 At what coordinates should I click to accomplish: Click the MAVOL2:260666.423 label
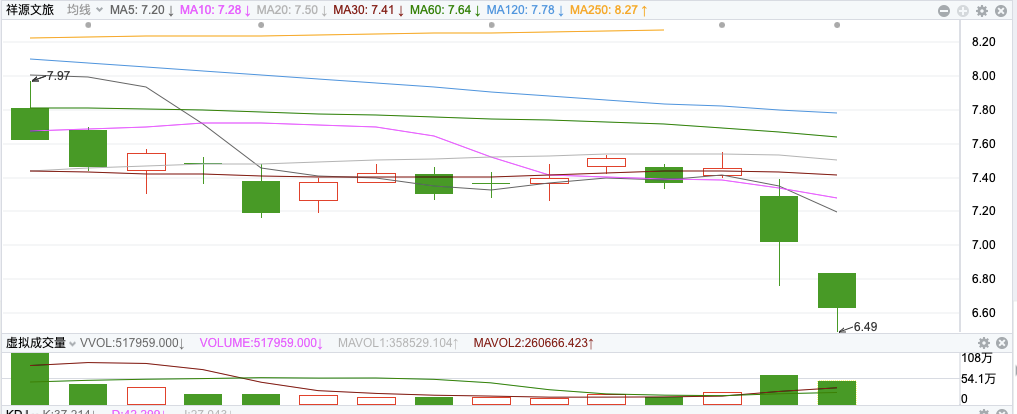(534, 343)
